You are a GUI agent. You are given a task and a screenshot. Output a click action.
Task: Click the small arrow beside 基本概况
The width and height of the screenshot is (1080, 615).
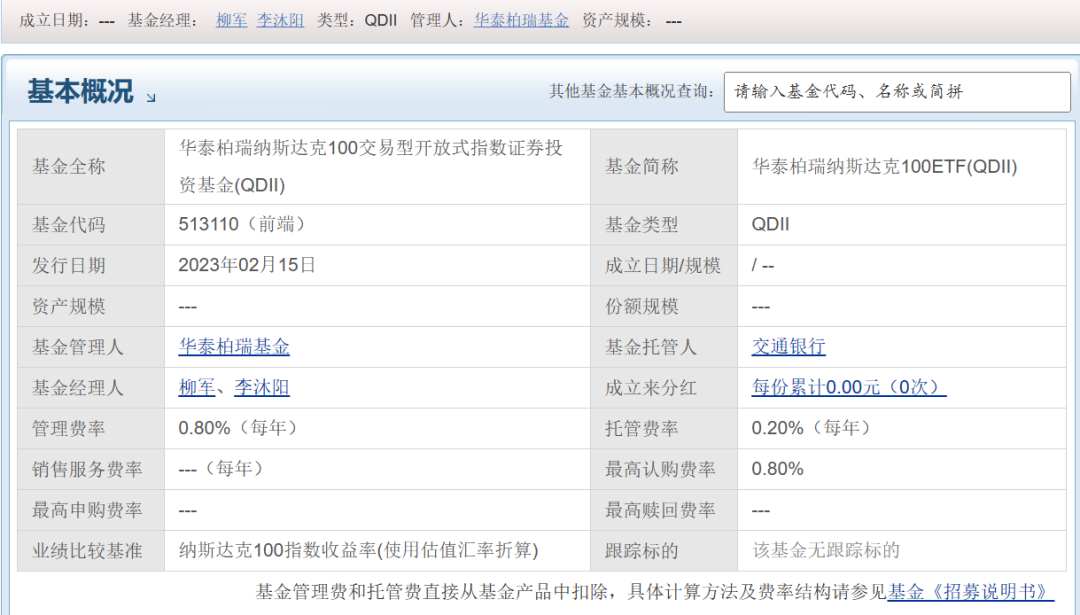151,98
